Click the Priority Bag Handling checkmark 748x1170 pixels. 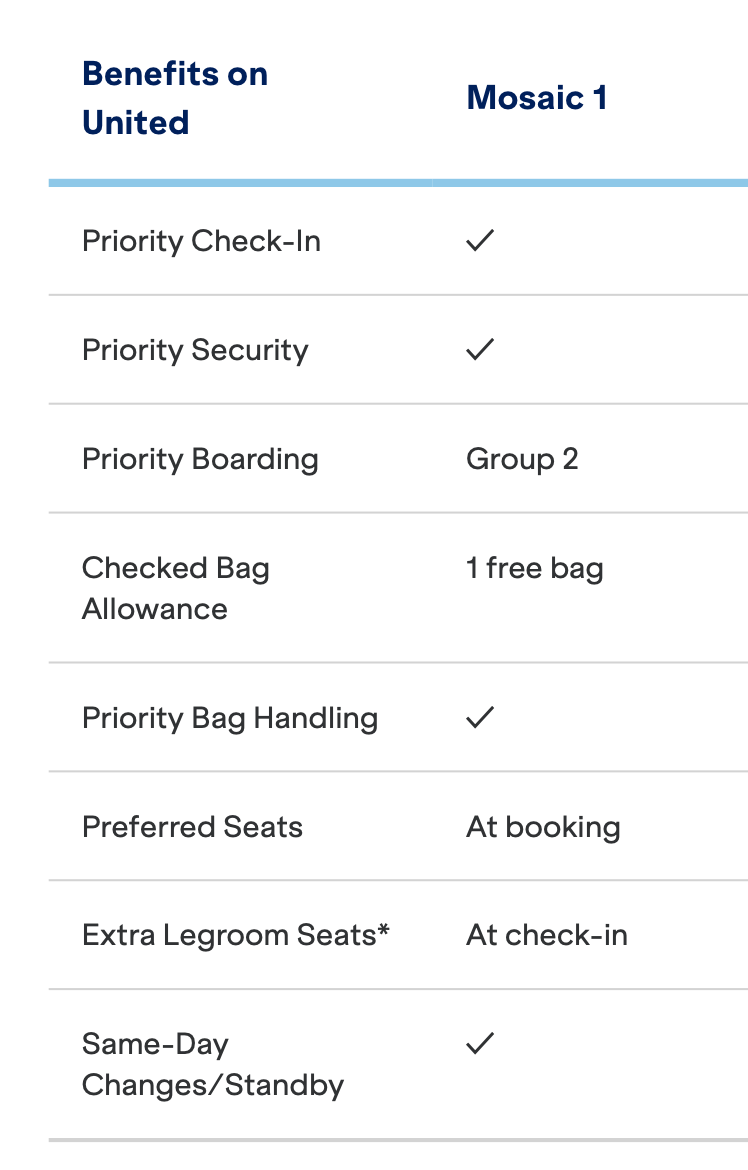coord(480,717)
